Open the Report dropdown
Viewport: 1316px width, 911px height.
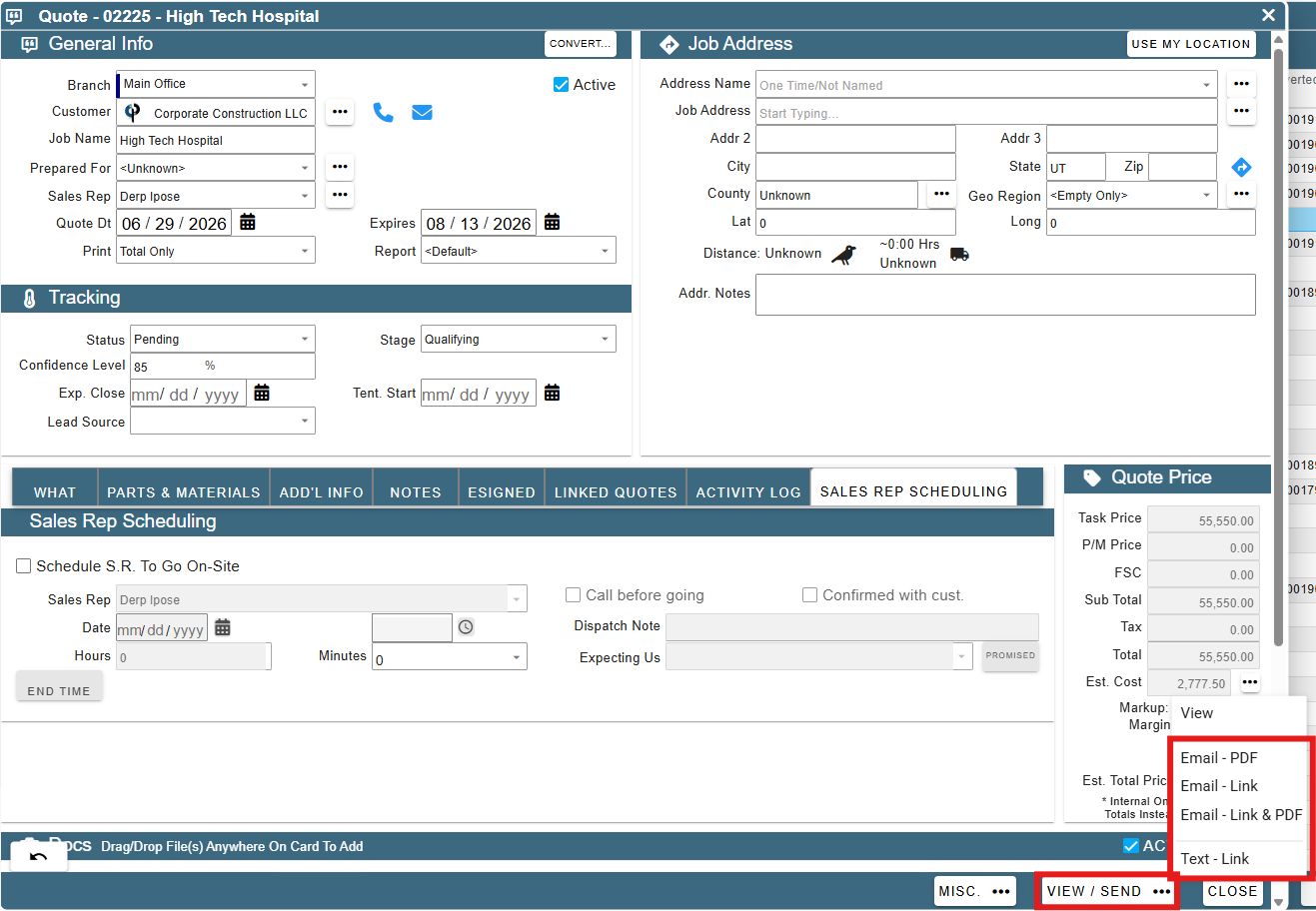519,251
